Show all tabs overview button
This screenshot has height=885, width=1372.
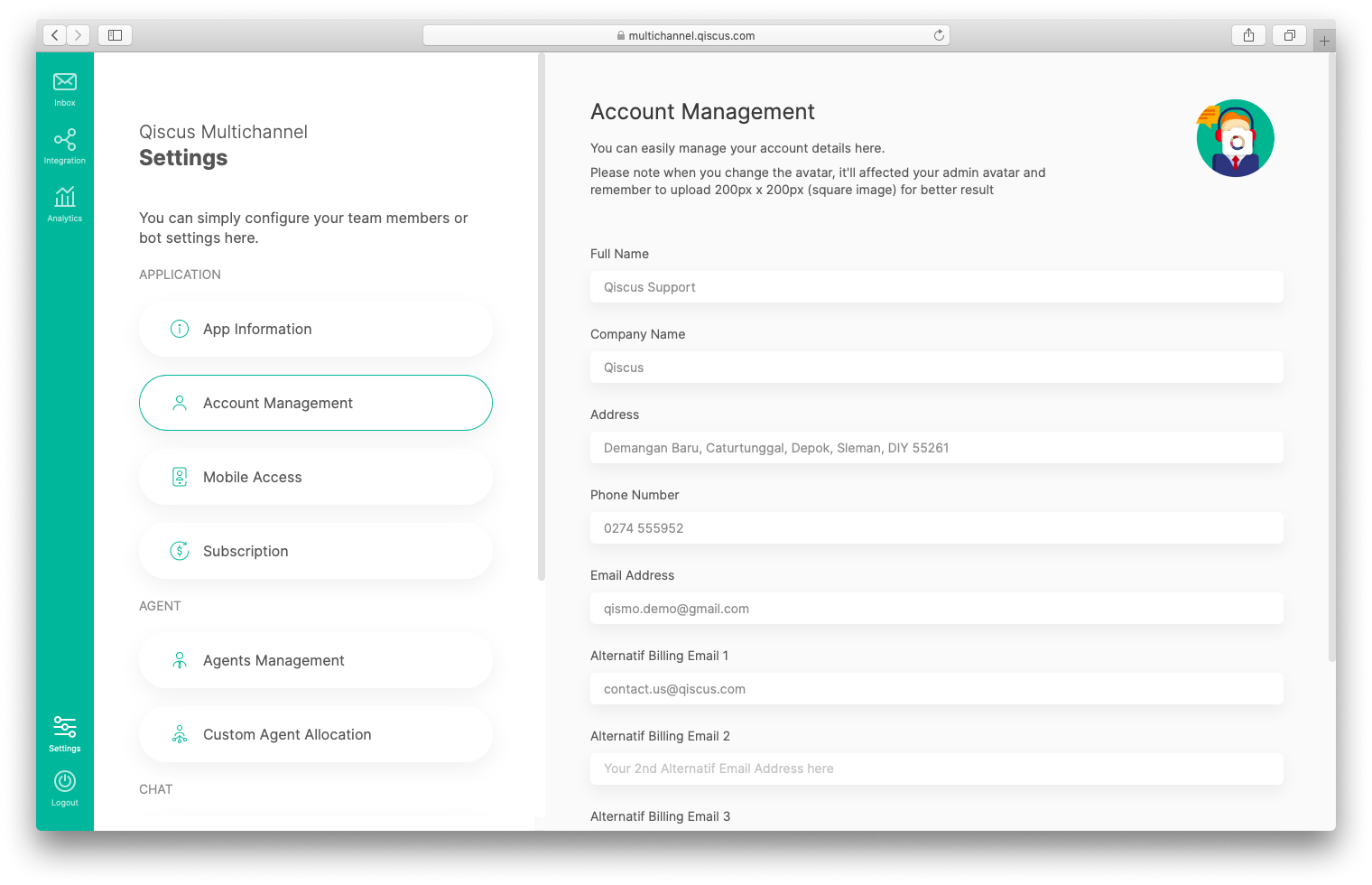pos(1290,35)
